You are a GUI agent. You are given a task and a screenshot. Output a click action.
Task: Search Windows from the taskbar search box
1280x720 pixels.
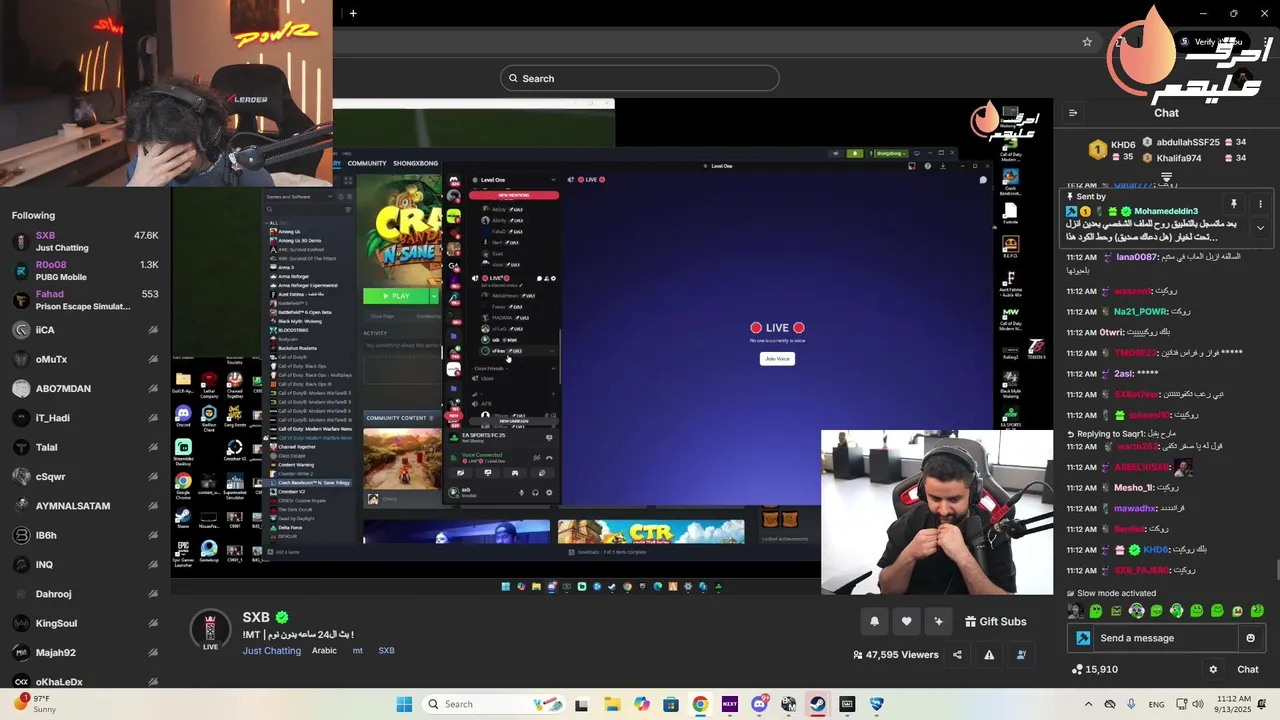point(494,704)
